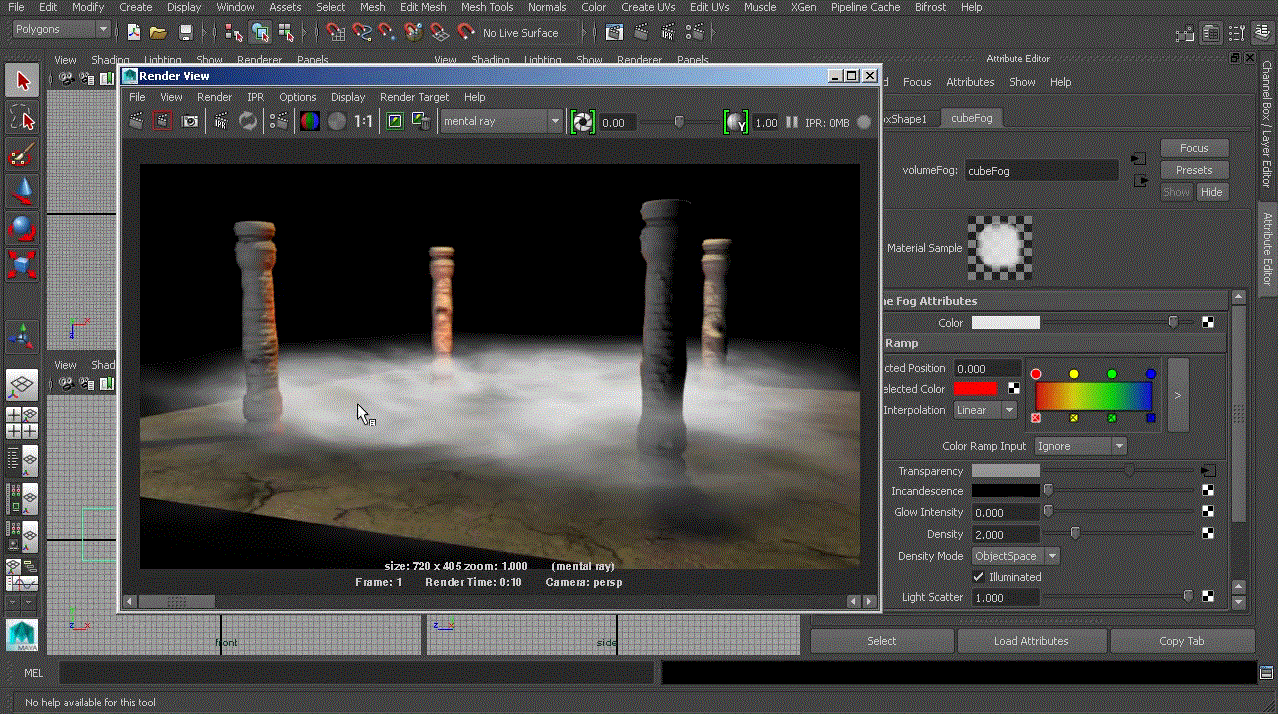Open the Interpolation Linear dropdown

coord(986,410)
